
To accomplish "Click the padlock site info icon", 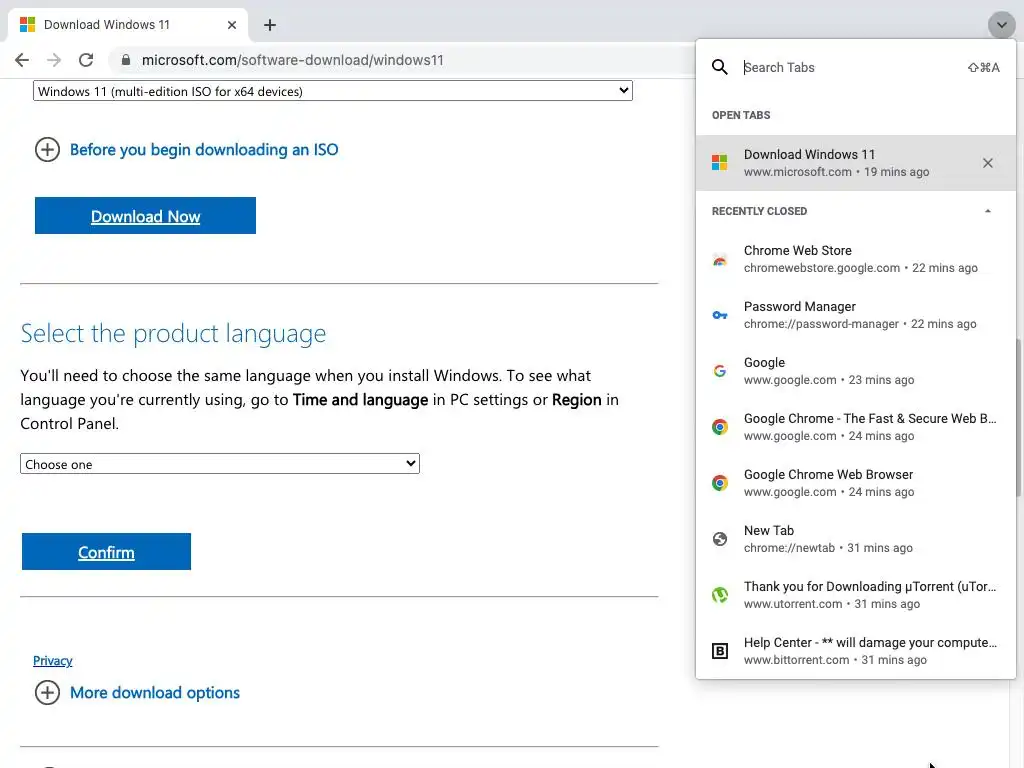I will pos(126,60).
